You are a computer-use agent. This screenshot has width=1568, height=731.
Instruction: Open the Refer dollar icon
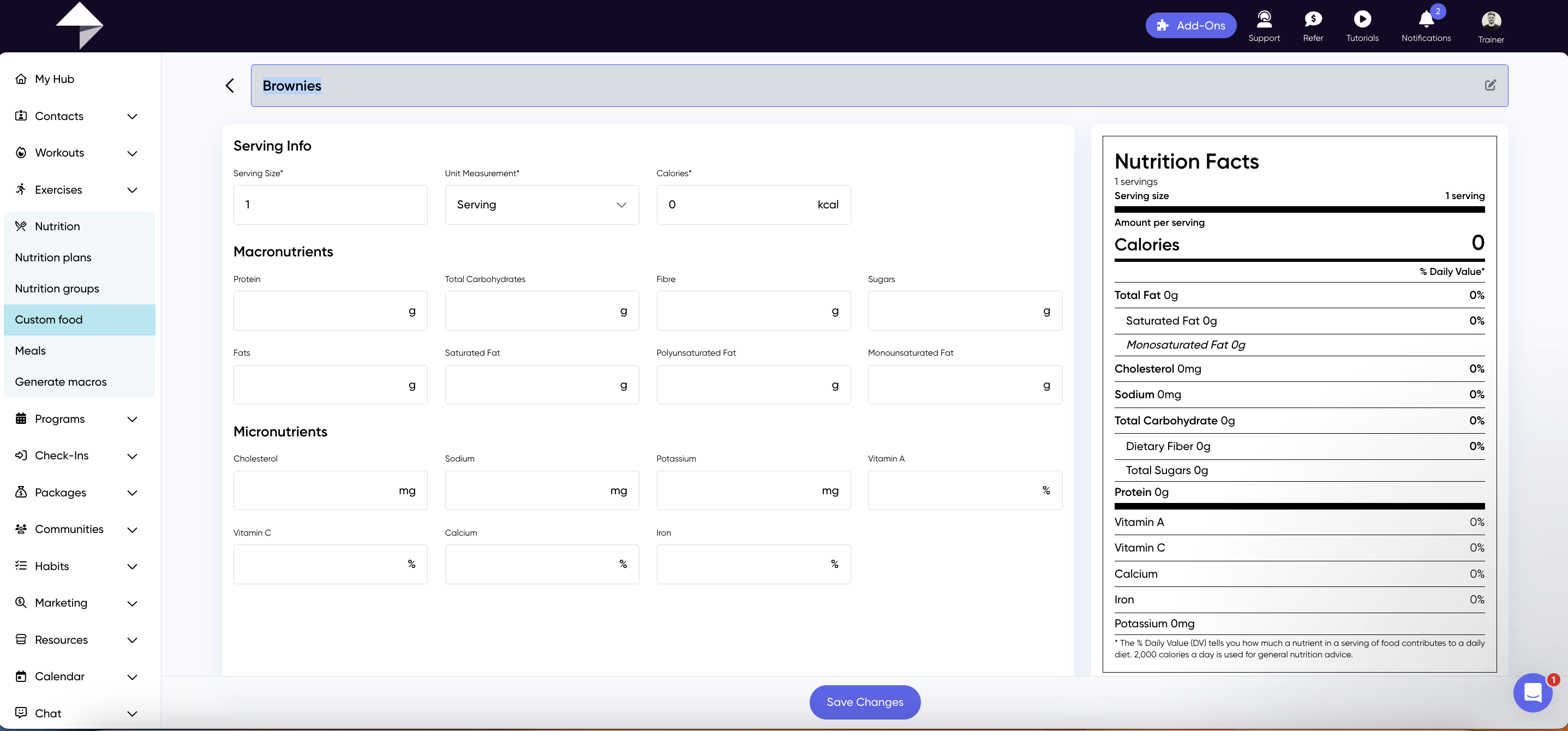[1313, 20]
